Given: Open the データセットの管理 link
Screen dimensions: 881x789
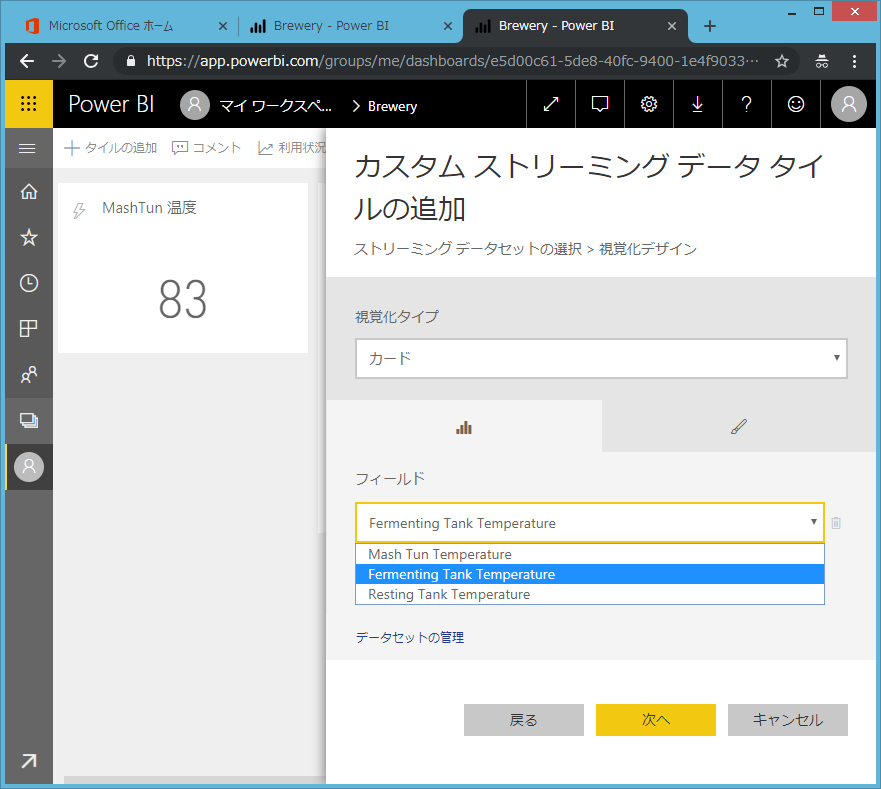Looking at the screenshot, I should (x=410, y=637).
